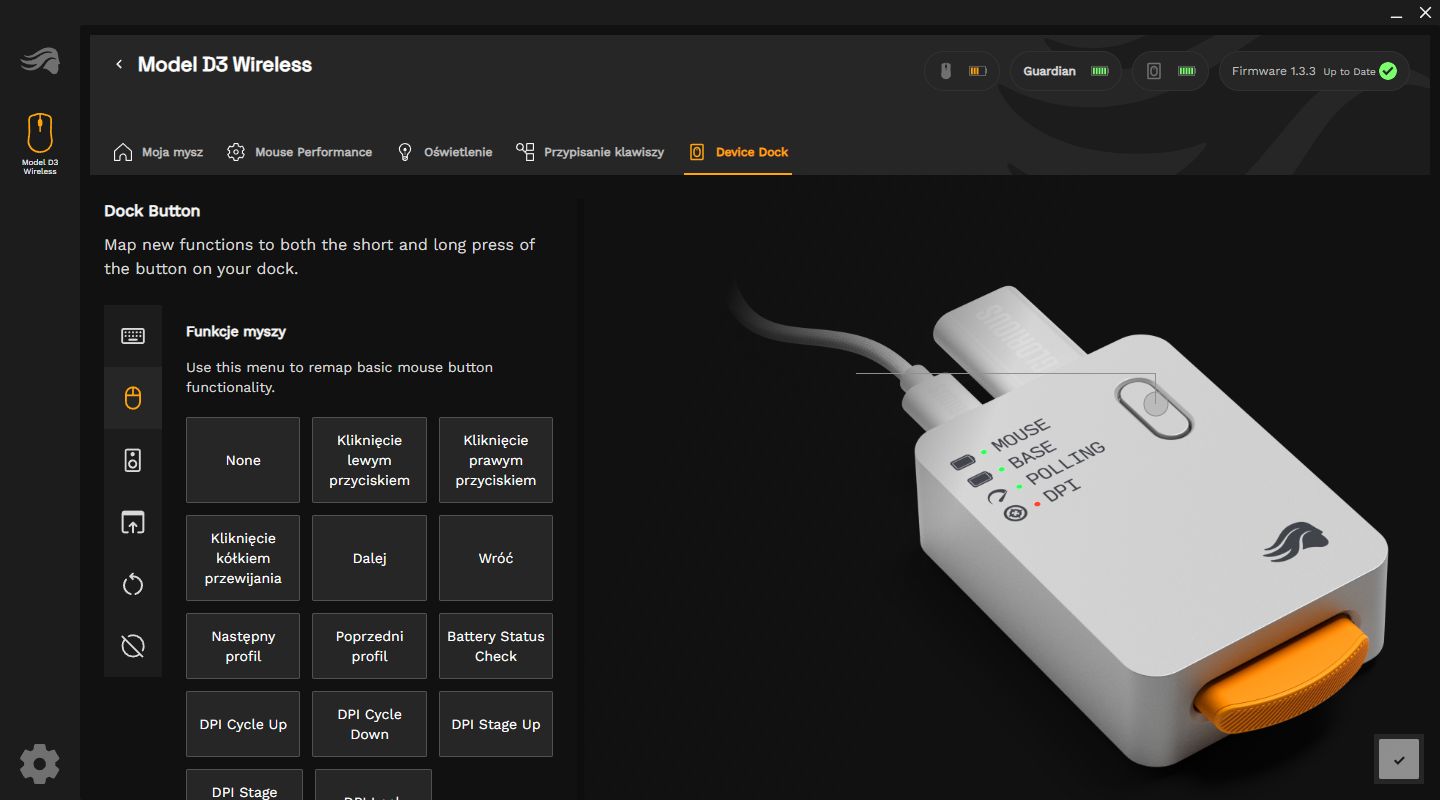Select the circular arrow cycle category icon
The image size is (1440, 800).
point(133,585)
